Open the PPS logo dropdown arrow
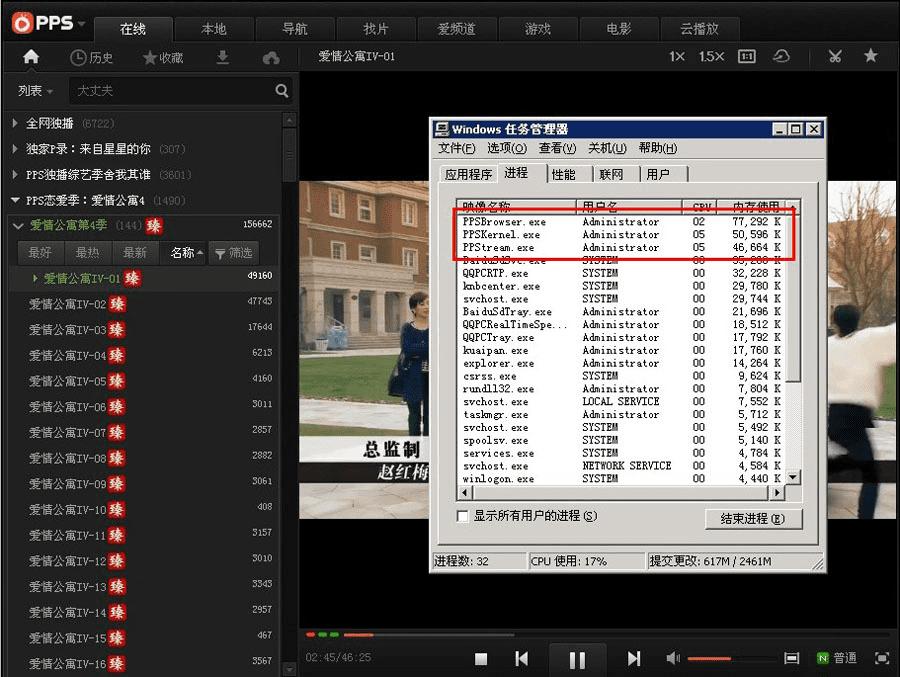This screenshot has height=677, width=900. coord(82,24)
